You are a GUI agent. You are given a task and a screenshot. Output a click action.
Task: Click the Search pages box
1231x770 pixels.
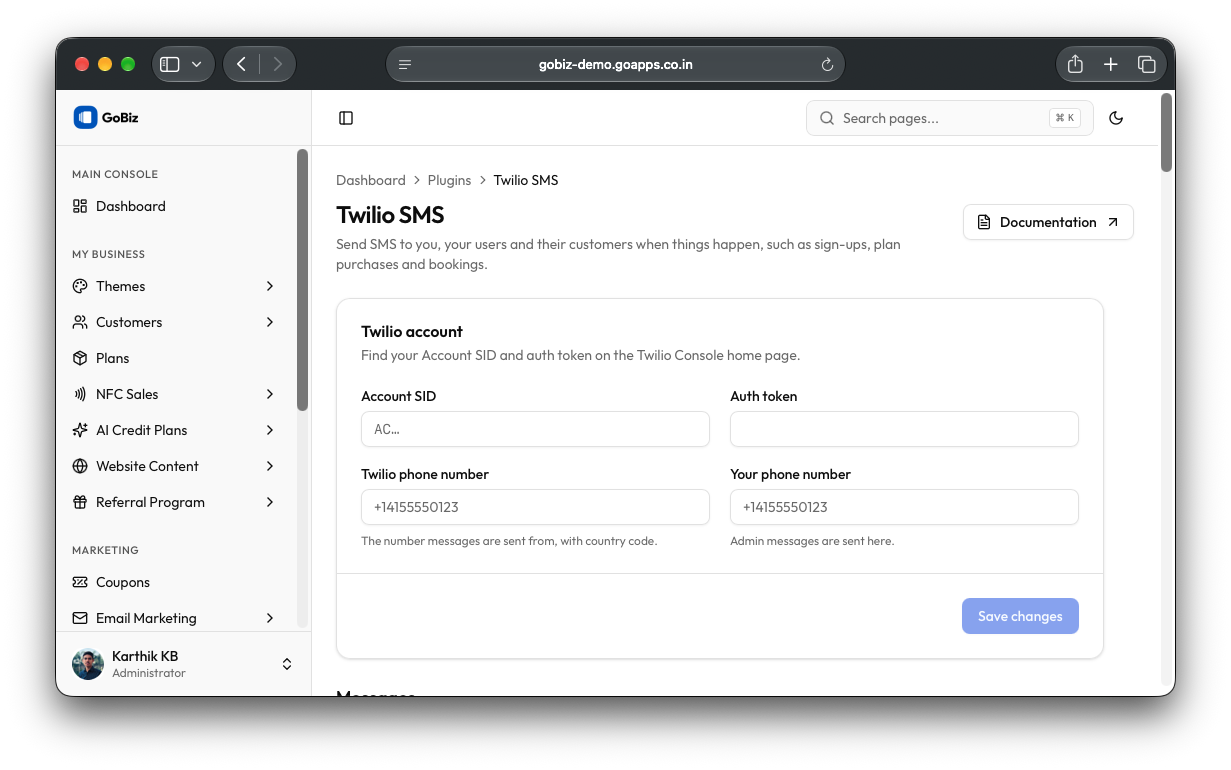coord(949,118)
